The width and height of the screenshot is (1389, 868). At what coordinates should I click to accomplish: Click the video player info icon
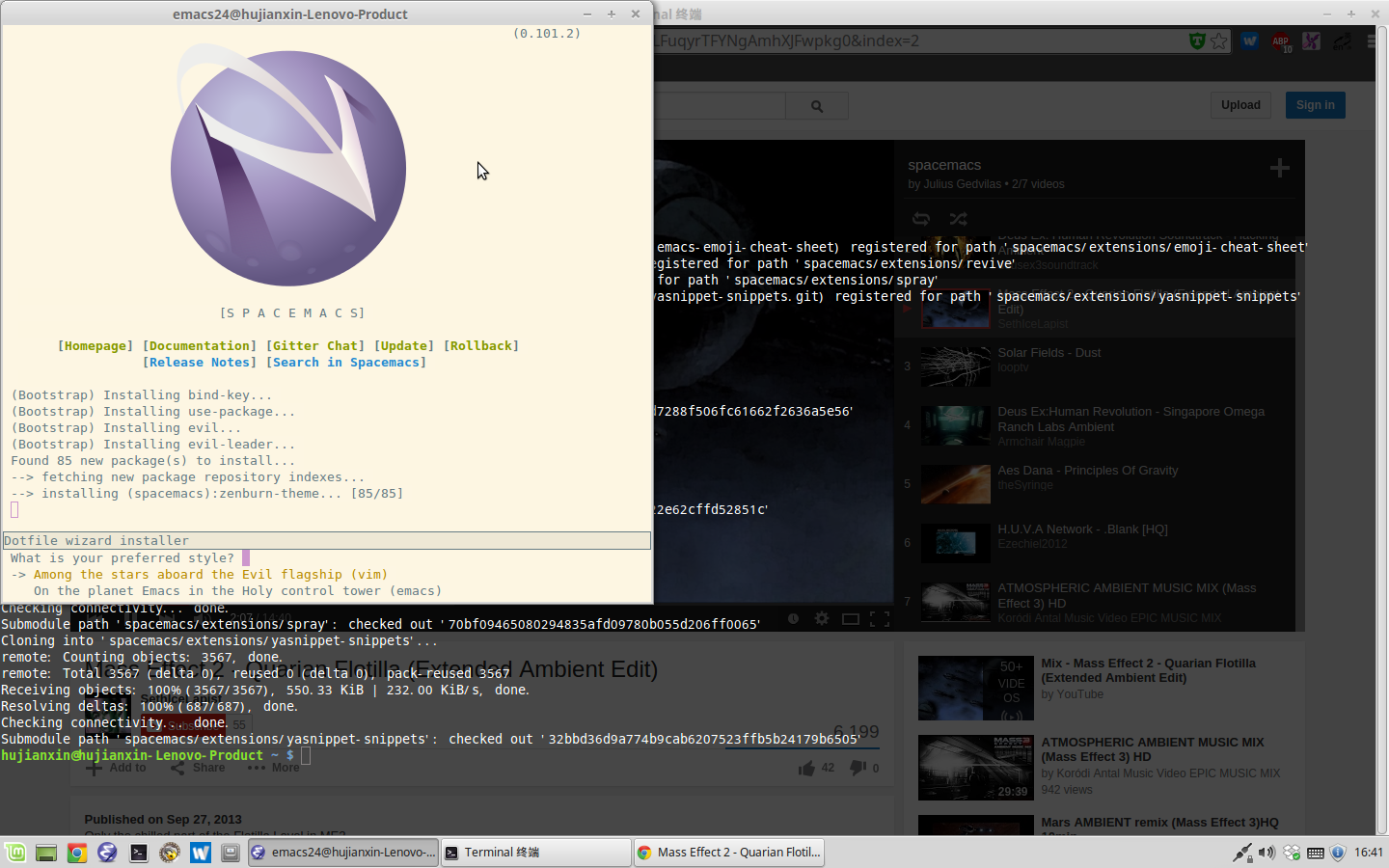pyautogui.click(x=793, y=618)
